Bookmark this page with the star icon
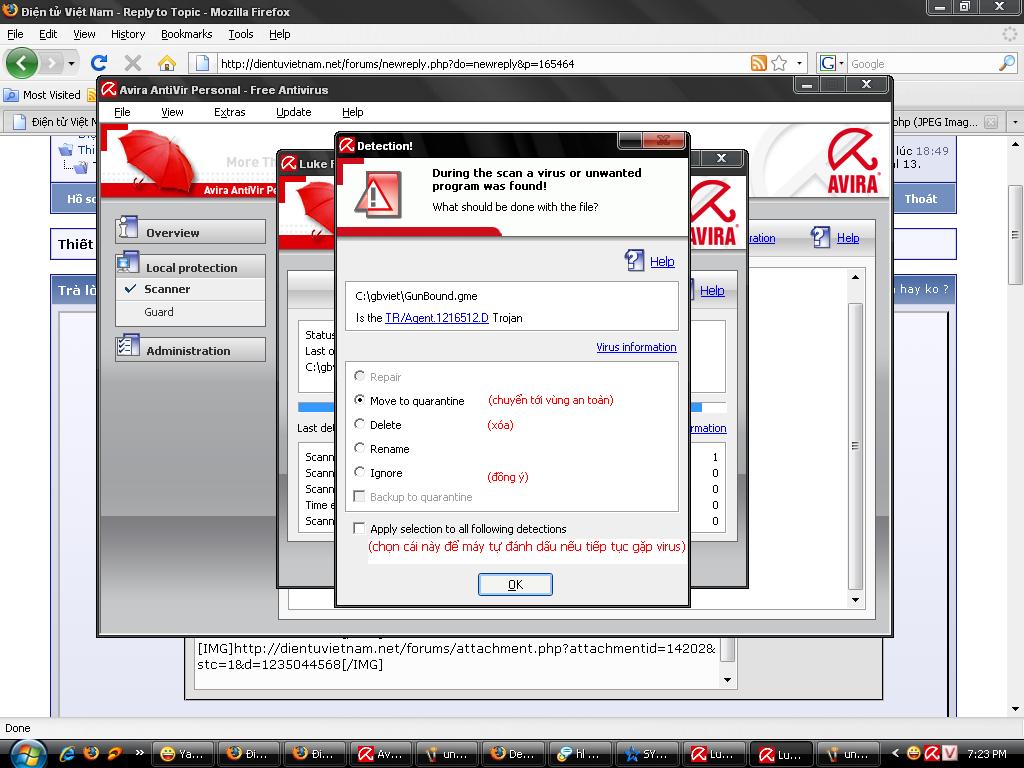The image size is (1024, 768). coord(779,63)
